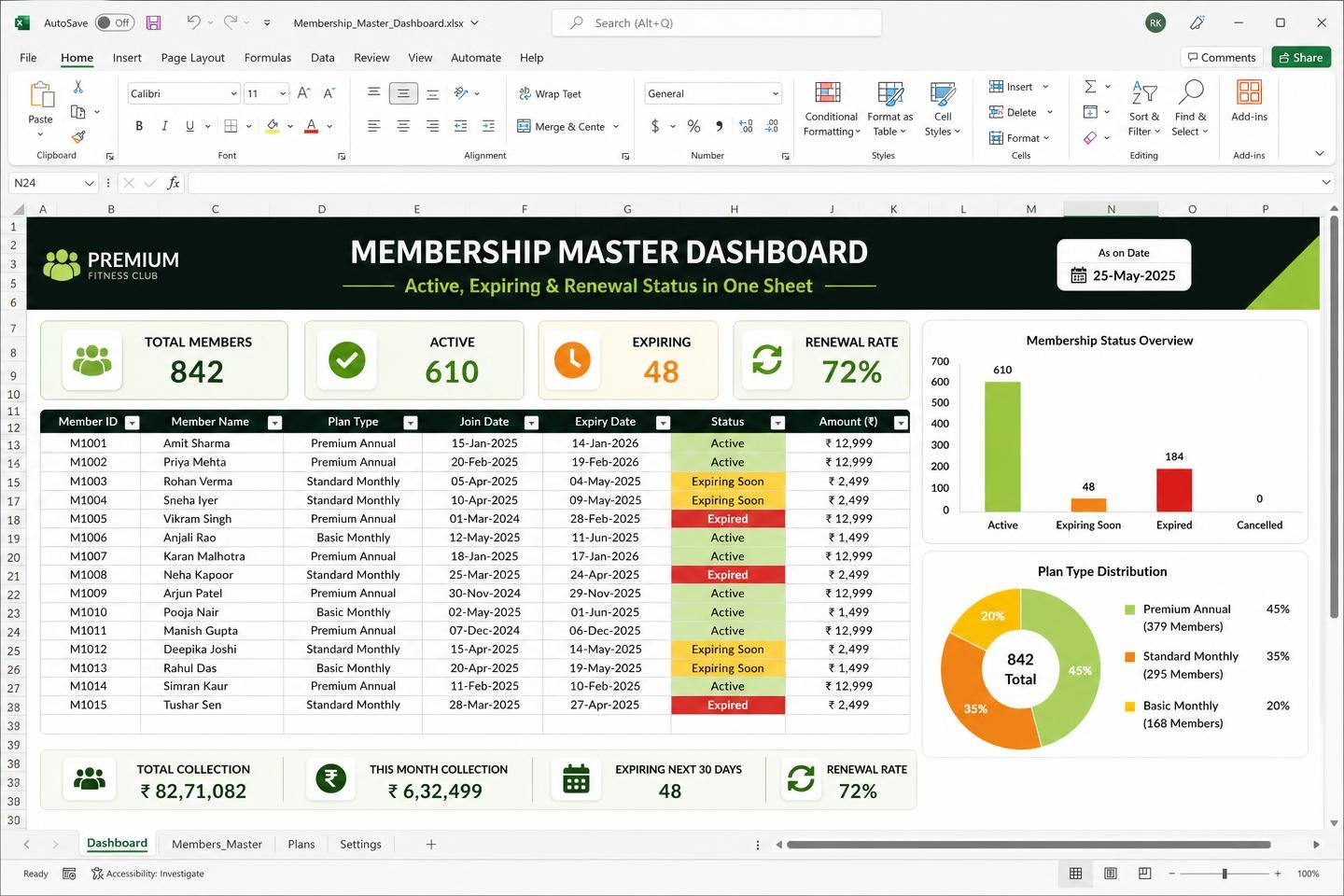
Task: Open the Data ribbon tab
Action: pos(323,58)
